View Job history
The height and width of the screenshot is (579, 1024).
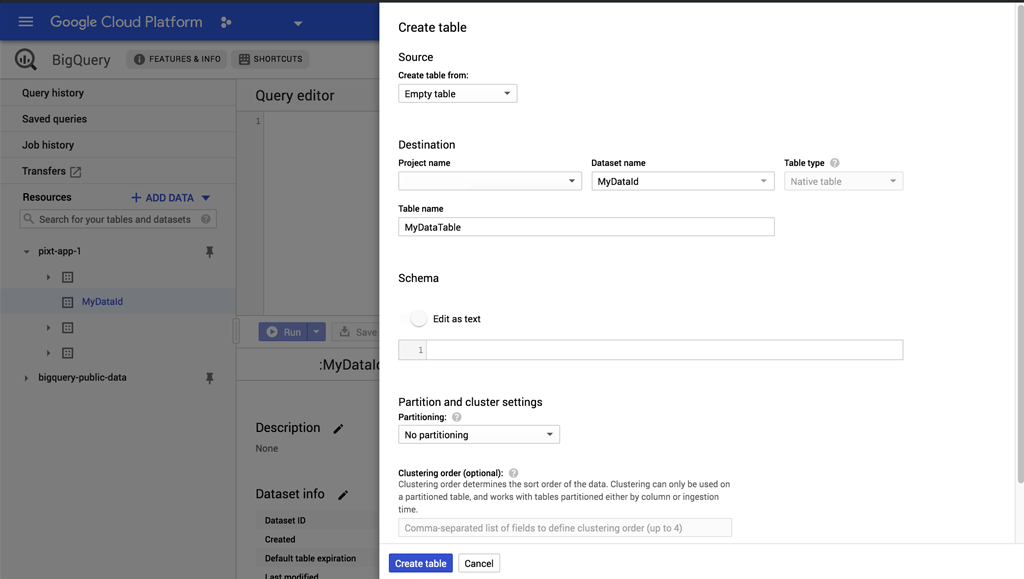(x=48, y=145)
